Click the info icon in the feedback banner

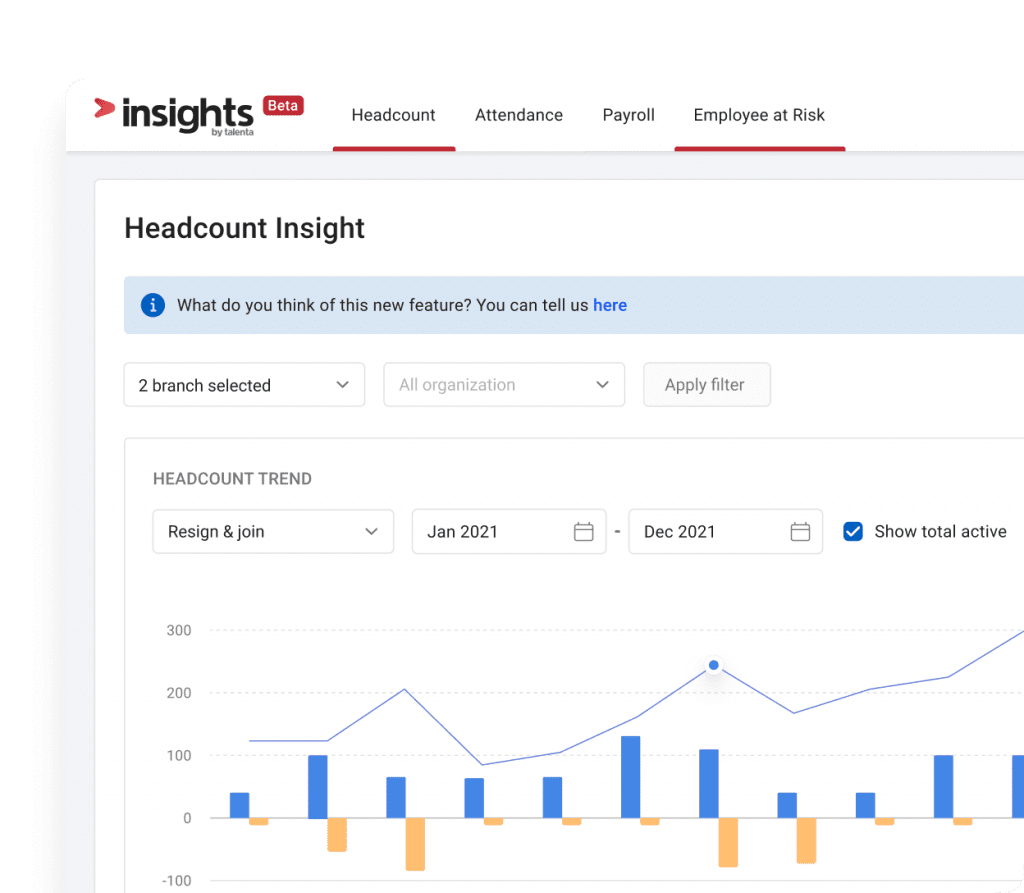[152, 305]
